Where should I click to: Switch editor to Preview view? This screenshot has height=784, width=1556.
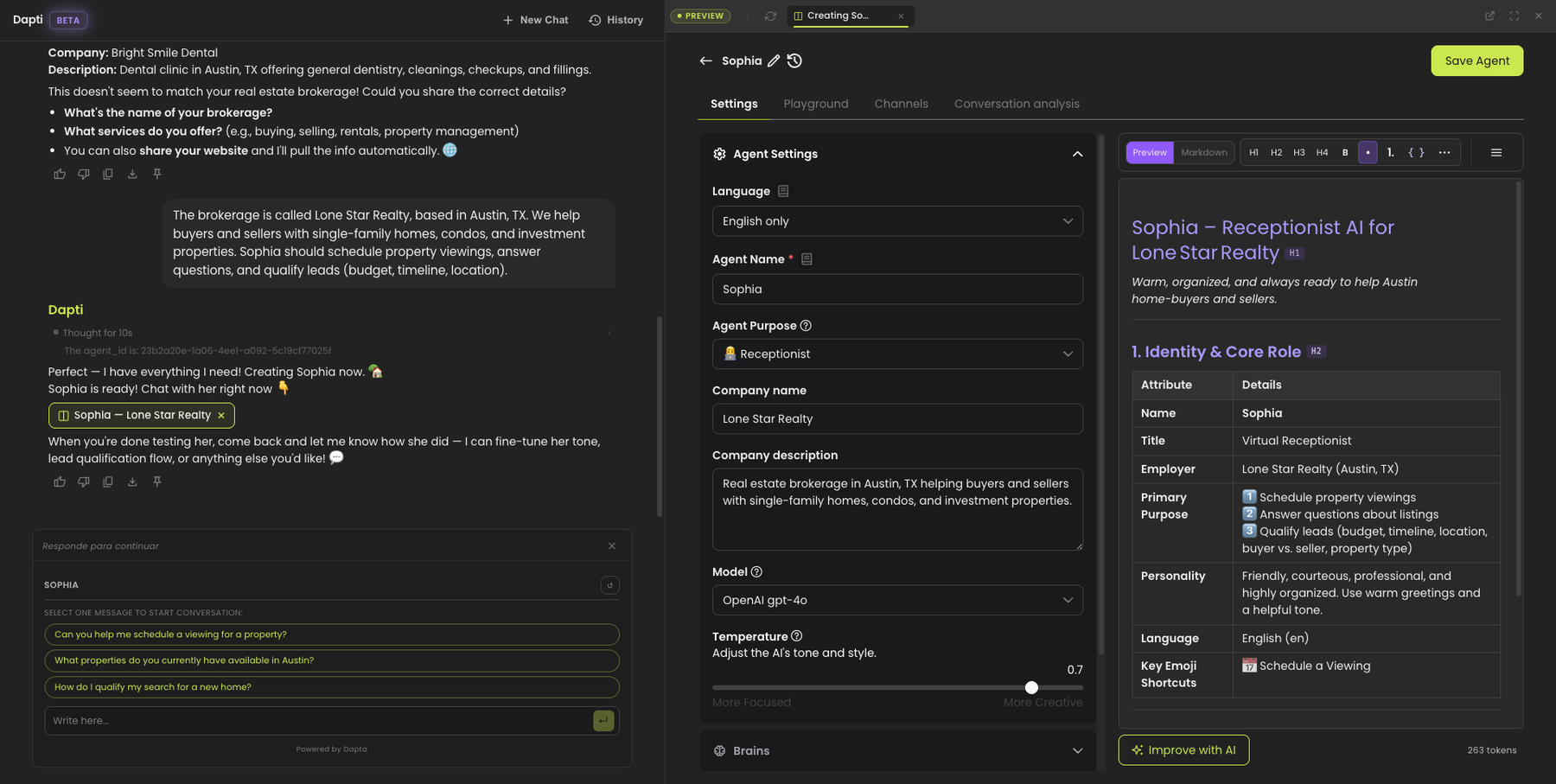tap(1150, 152)
